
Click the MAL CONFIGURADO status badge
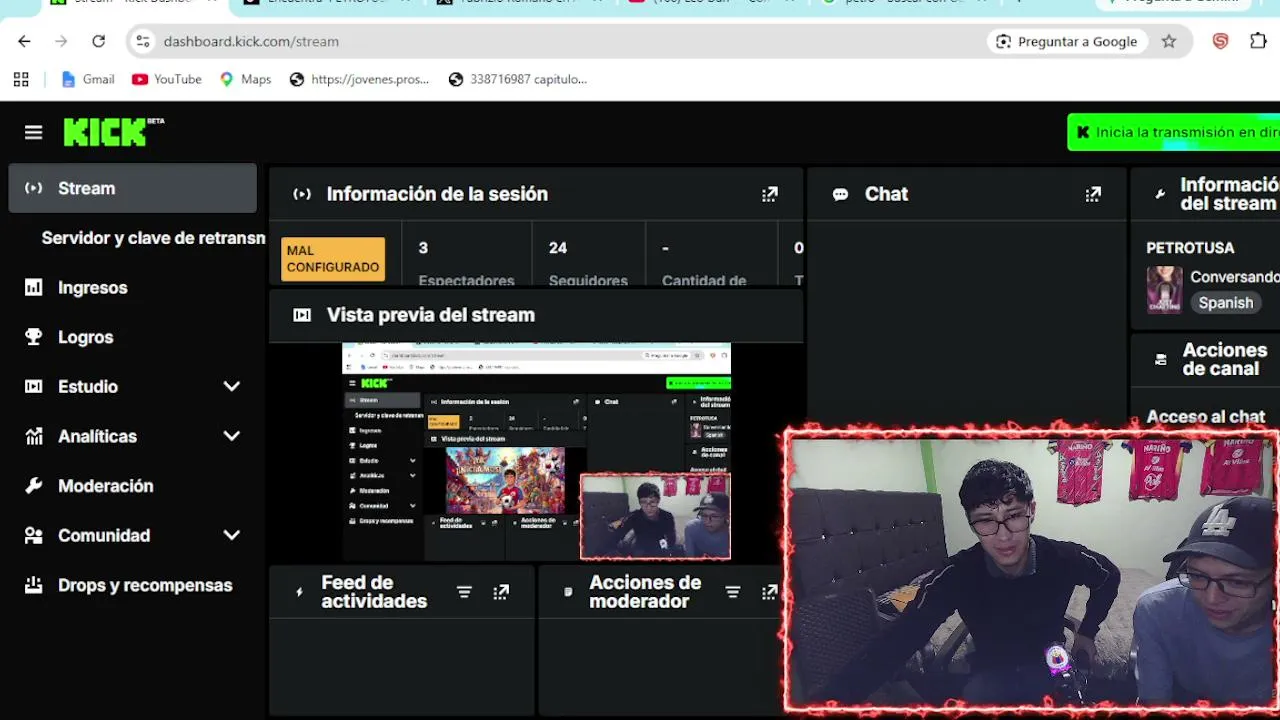click(333, 259)
